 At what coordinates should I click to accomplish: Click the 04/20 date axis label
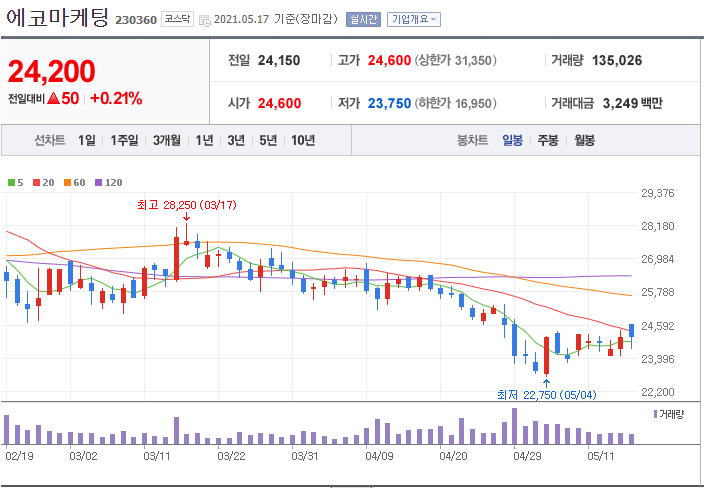point(453,457)
